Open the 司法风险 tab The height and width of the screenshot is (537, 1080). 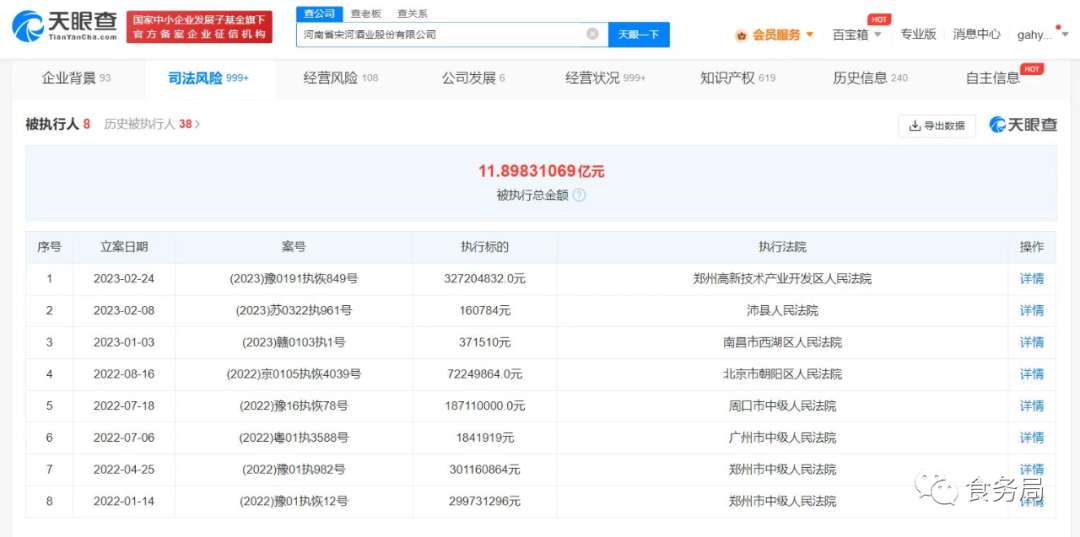pos(209,78)
